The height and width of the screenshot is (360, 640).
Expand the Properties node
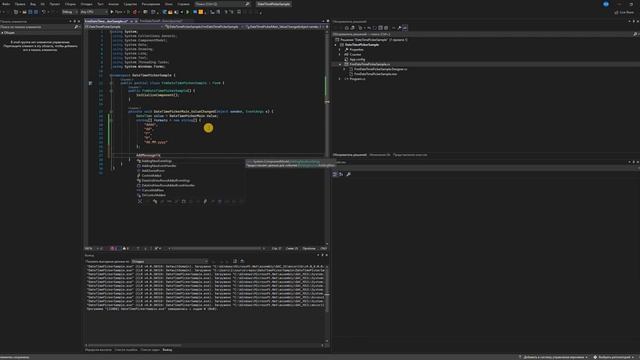pyautogui.click(x=341, y=50)
